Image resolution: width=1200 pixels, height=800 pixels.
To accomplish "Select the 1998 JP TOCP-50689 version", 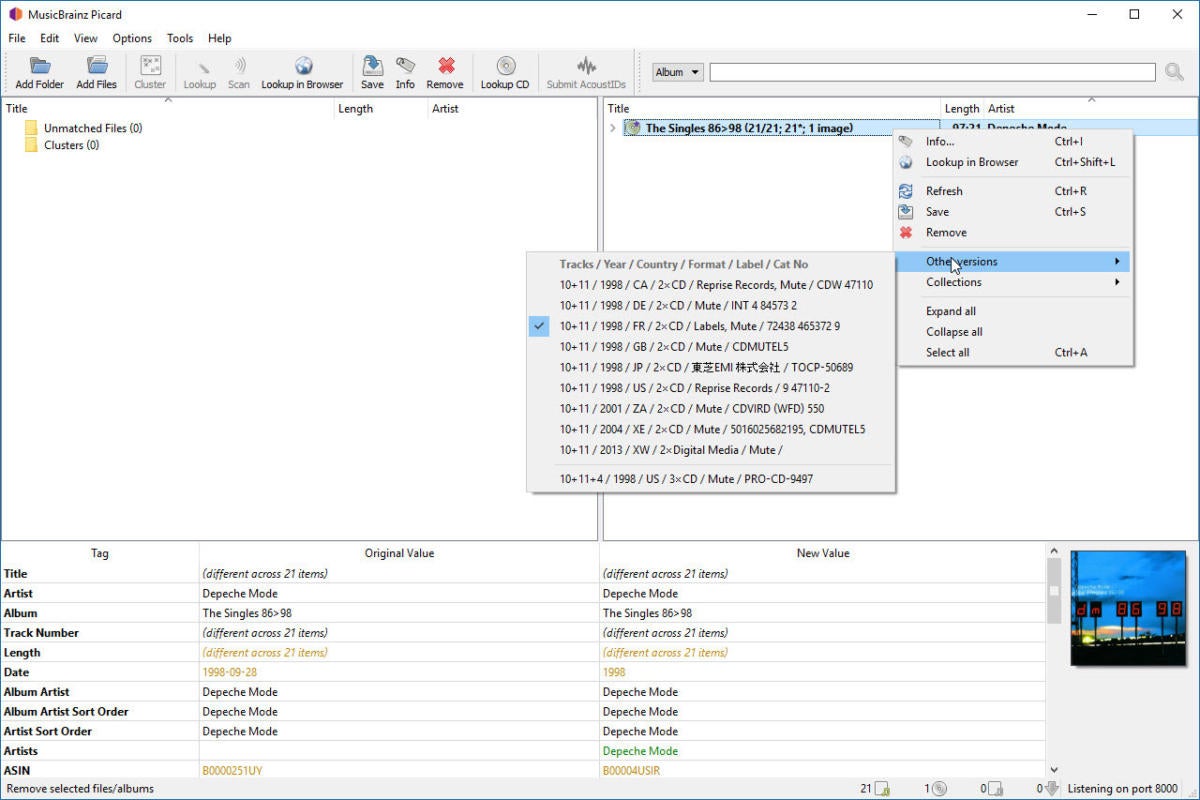I will click(711, 367).
